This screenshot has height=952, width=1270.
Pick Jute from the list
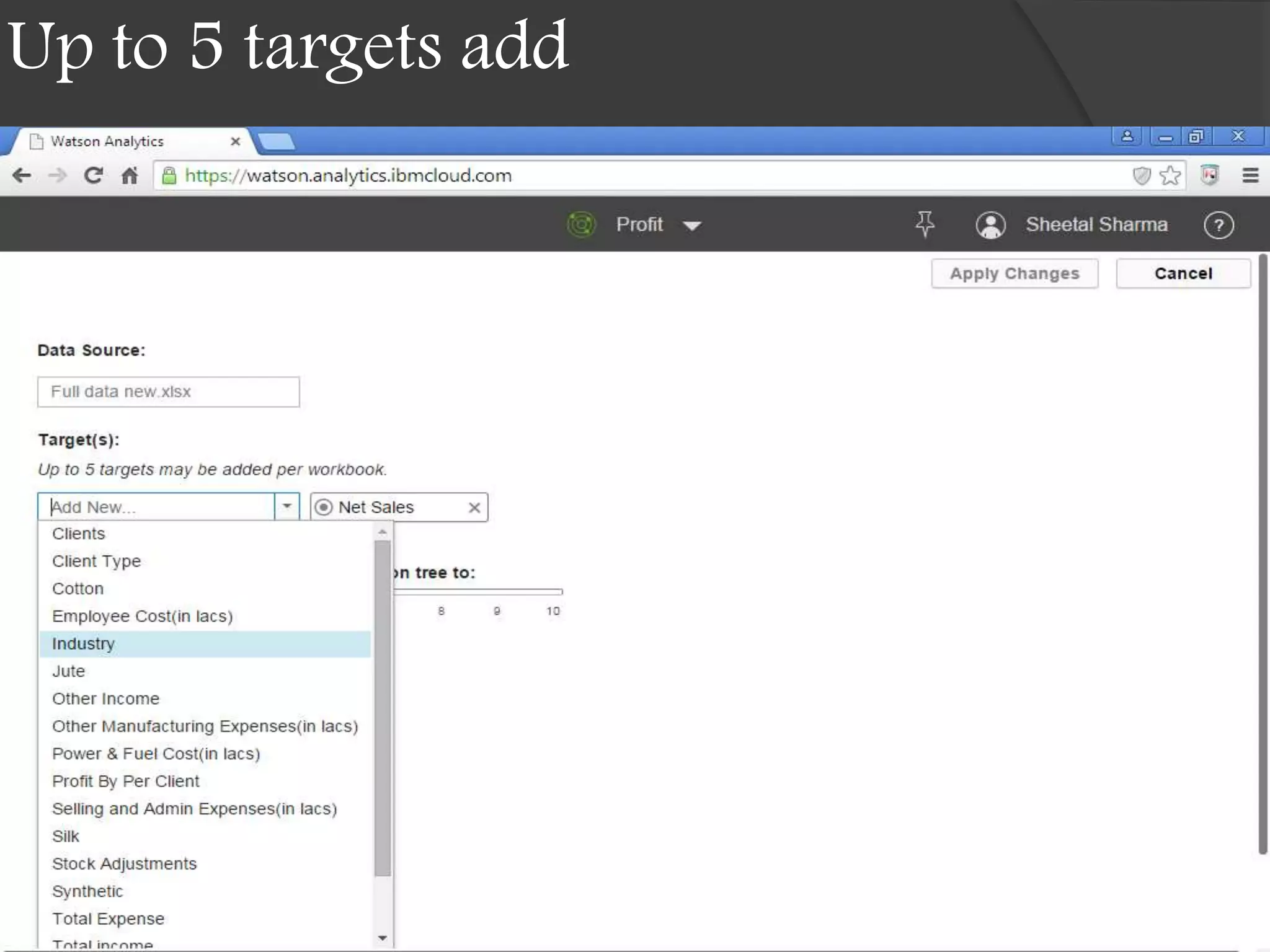205,671
